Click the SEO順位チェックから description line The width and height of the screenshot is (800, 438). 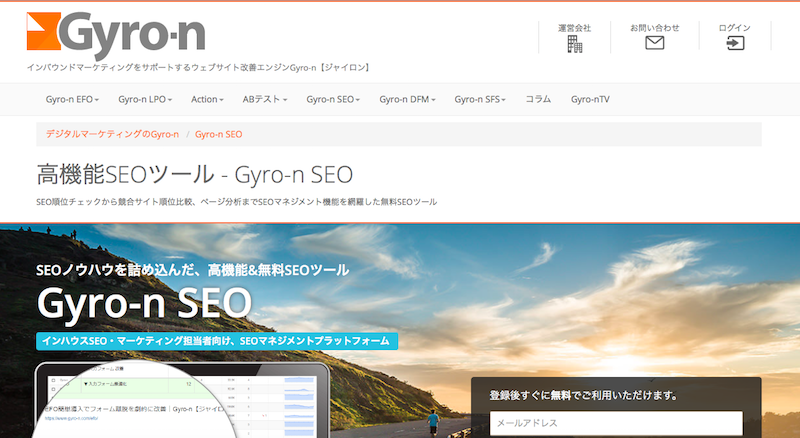(x=237, y=202)
